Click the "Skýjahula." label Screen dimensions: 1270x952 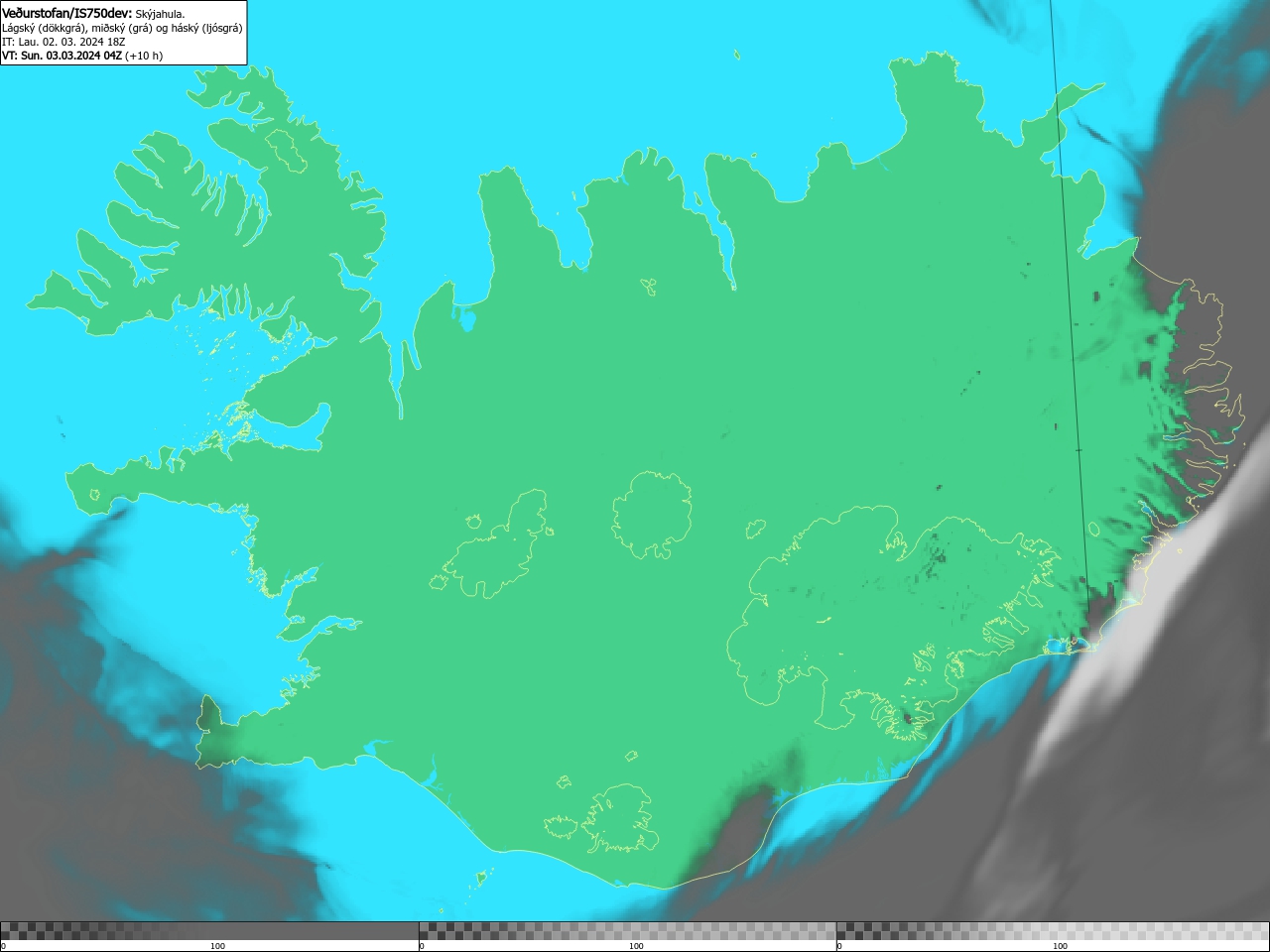160,14
